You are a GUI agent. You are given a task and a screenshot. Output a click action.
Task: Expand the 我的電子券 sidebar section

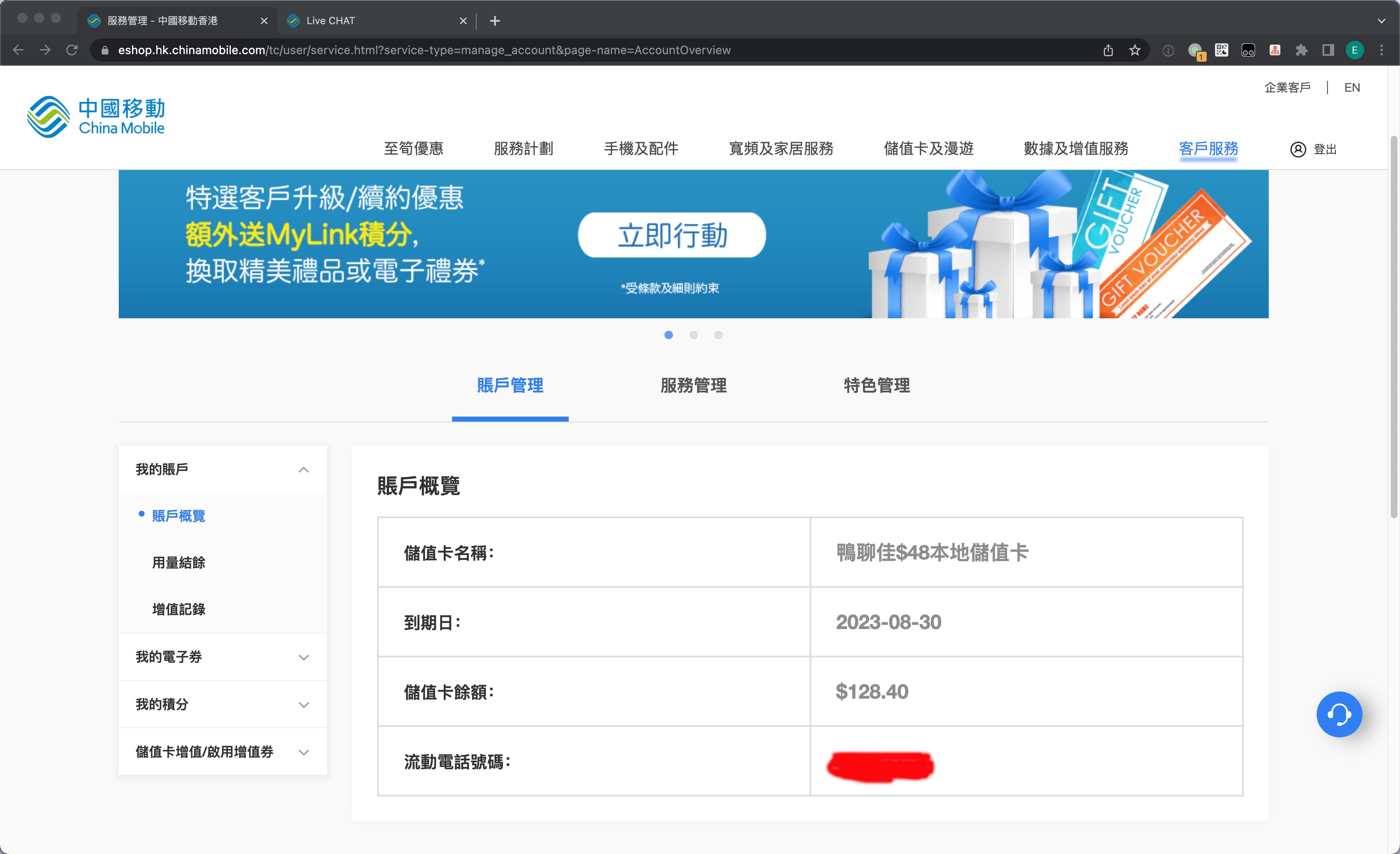point(223,657)
